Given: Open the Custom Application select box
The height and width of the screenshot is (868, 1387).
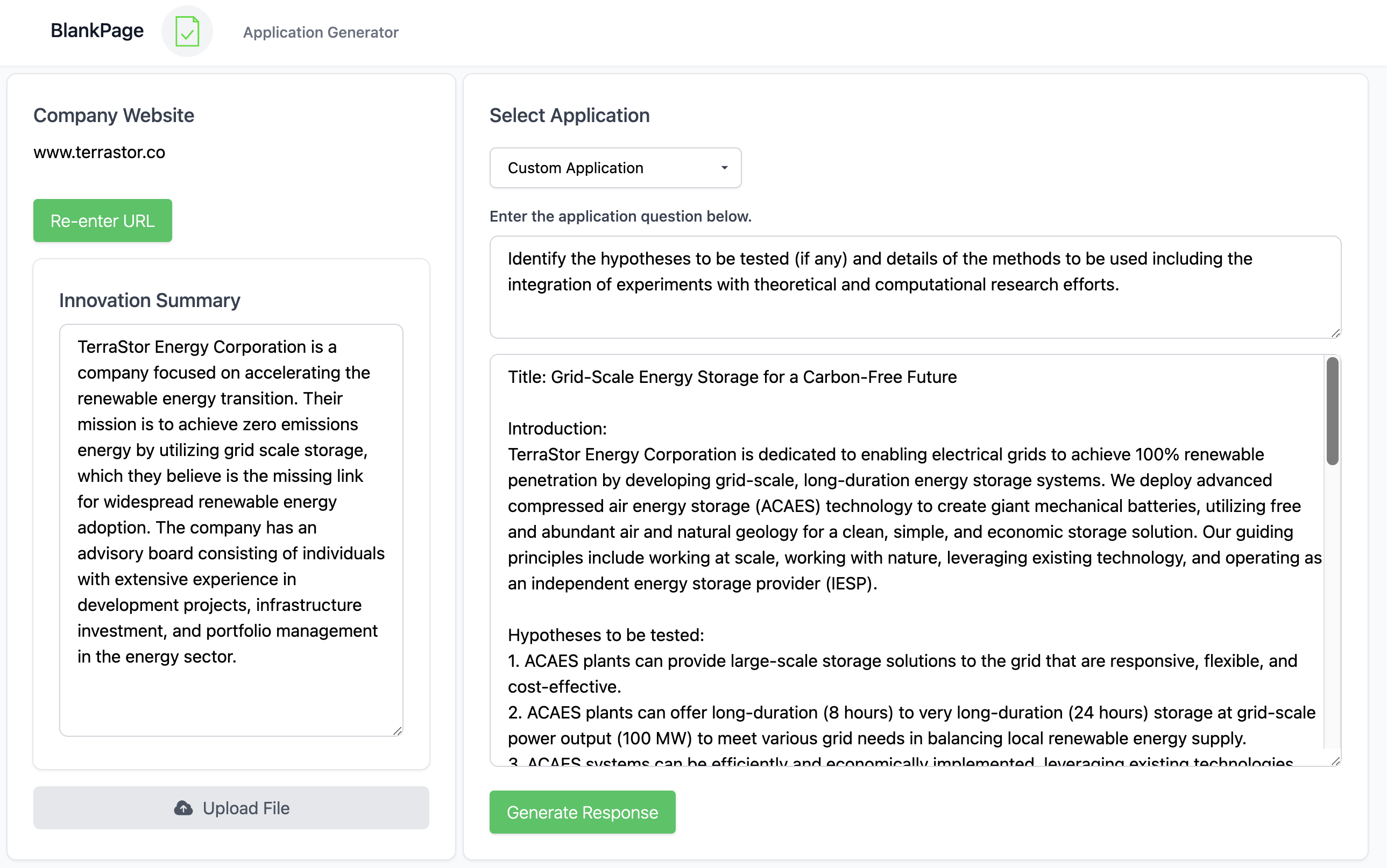Looking at the screenshot, I should tap(614, 168).
